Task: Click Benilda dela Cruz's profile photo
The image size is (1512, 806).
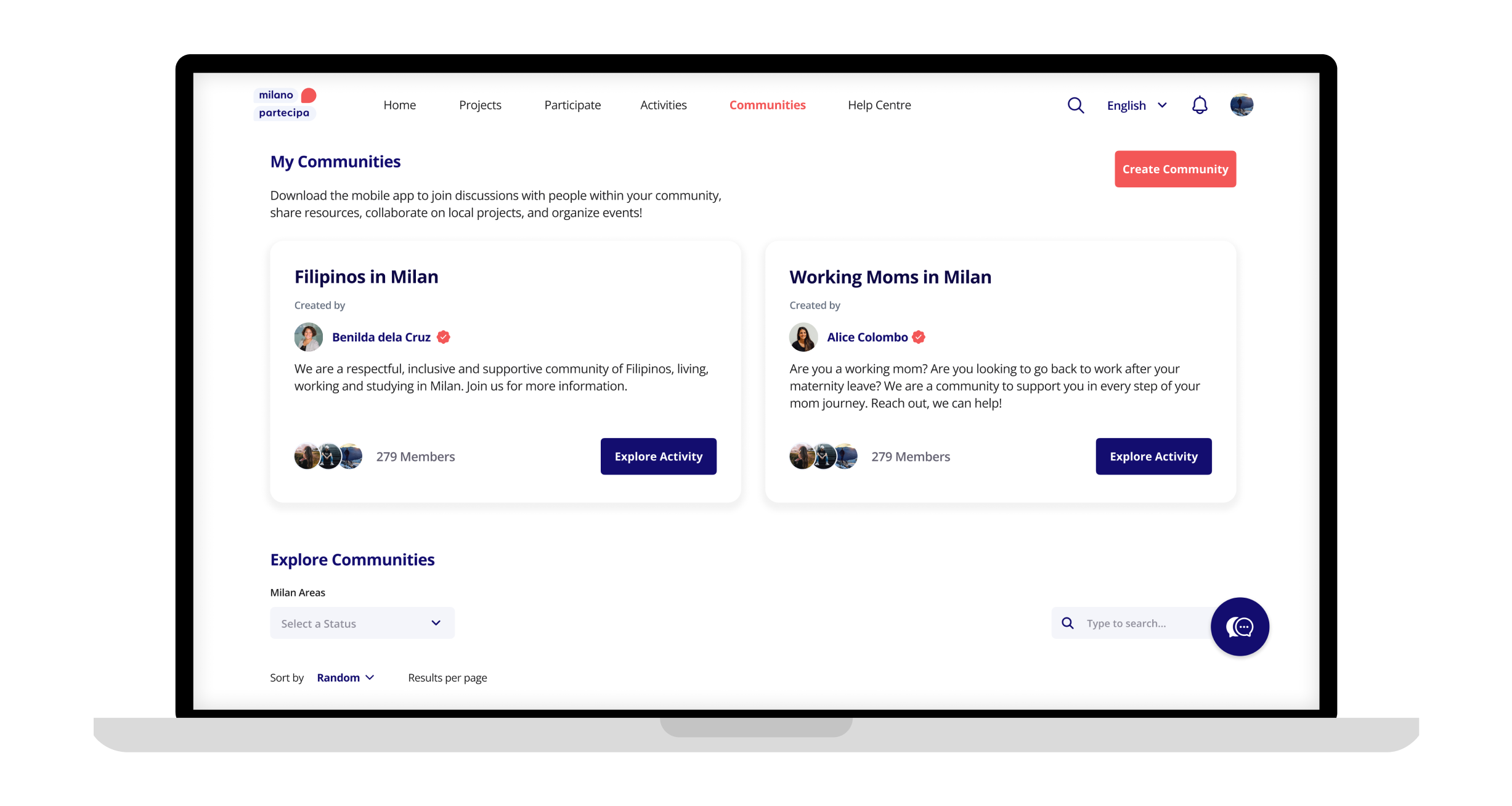Action: [309, 337]
